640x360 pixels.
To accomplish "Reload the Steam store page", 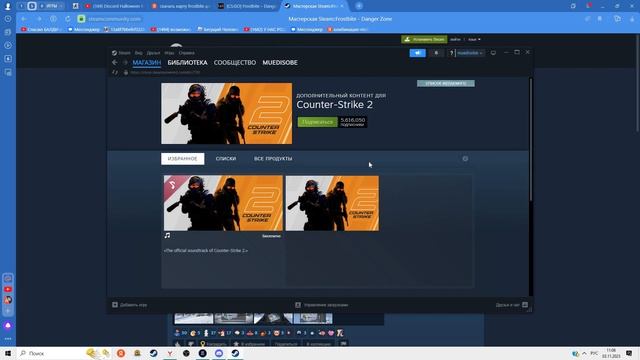I will (115, 72).
